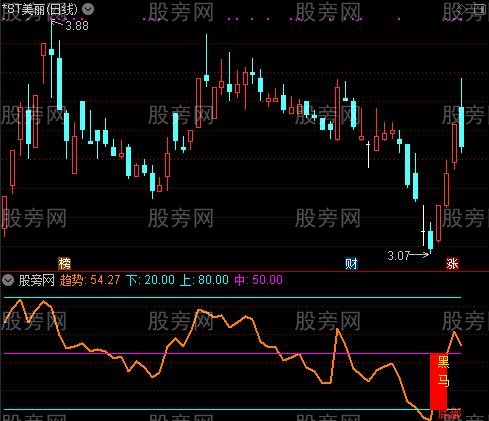
Task: Click the square window icon at chart top right
Action: [x=480, y=9]
